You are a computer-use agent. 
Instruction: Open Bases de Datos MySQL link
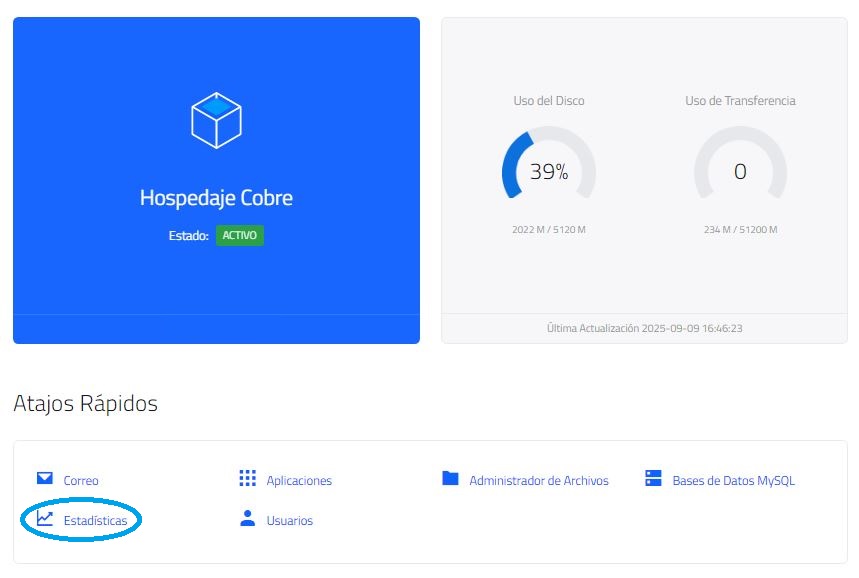734,481
